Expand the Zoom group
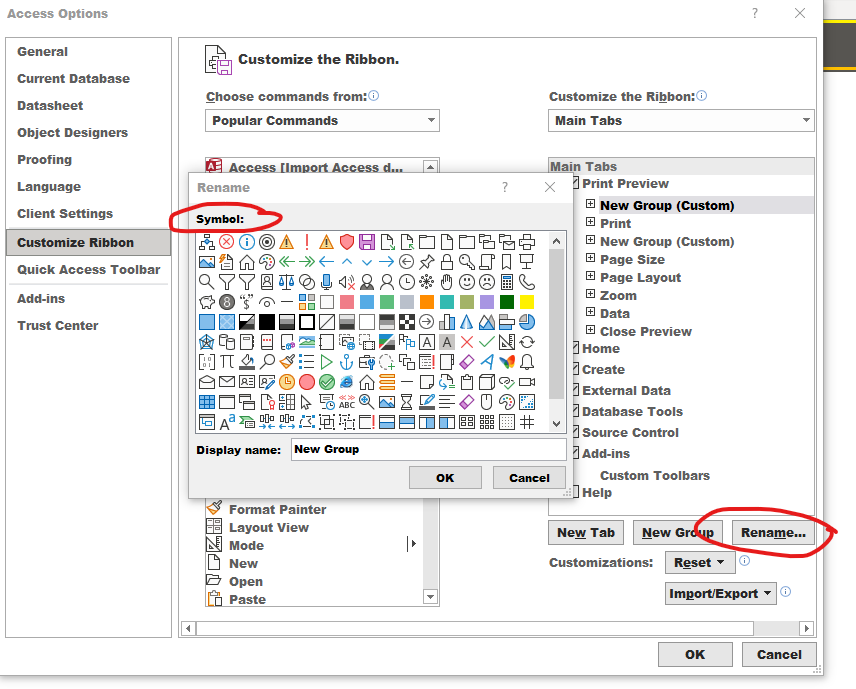856x689 pixels. click(x=590, y=294)
